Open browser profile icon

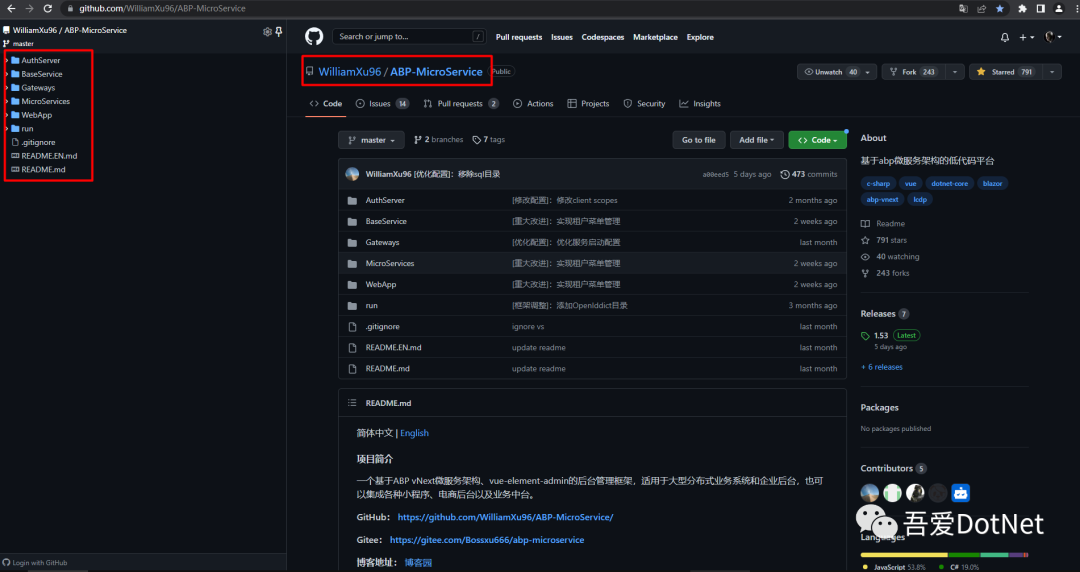click(x=1059, y=8)
